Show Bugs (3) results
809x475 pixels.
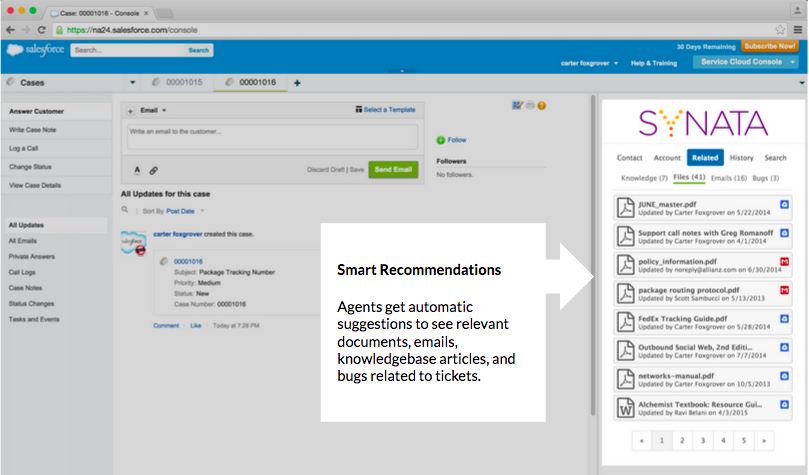point(766,178)
